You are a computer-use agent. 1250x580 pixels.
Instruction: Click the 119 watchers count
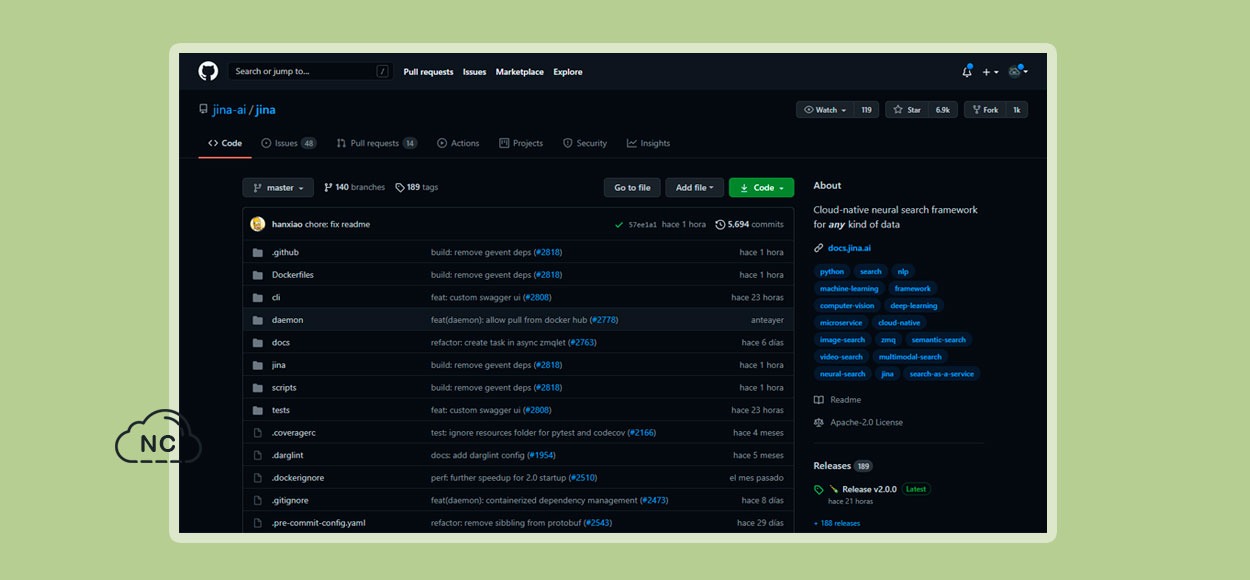pos(866,110)
